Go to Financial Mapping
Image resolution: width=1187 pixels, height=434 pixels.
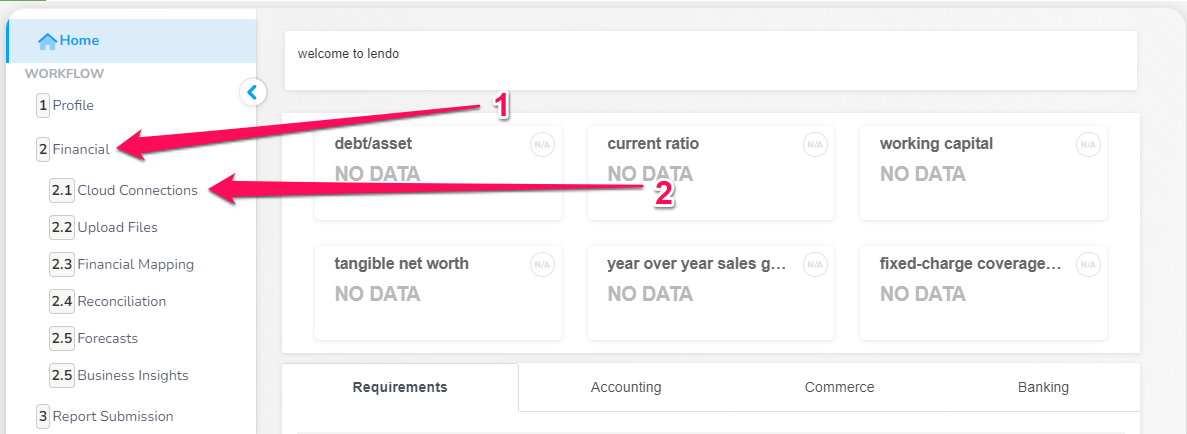[x=122, y=264]
